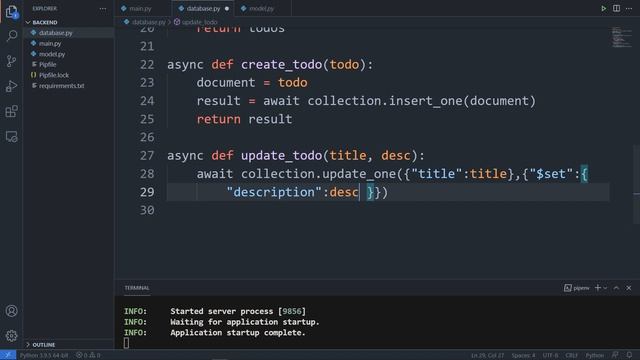Image resolution: width=640 pixels, height=360 pixels.
Task: Change language mode Python in status bar
Action: (595, 355)
